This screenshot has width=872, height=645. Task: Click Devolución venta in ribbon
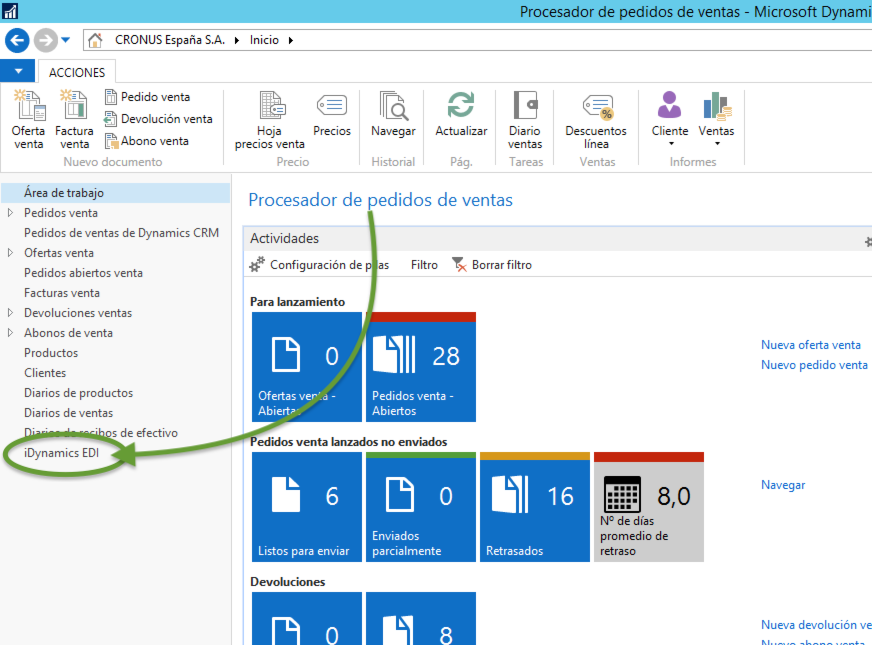[x=158, y=119]
